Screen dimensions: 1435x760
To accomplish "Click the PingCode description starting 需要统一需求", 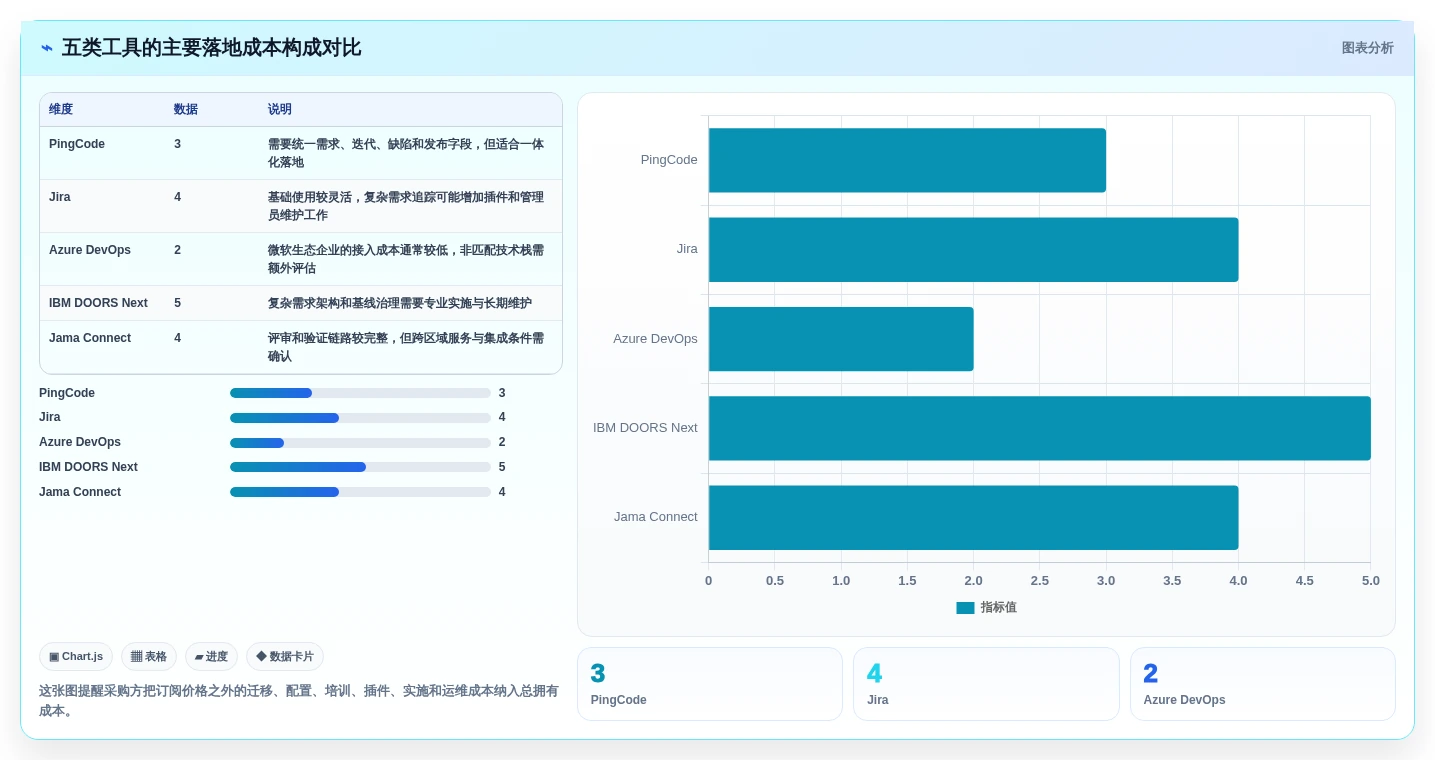I will (406, 153).
